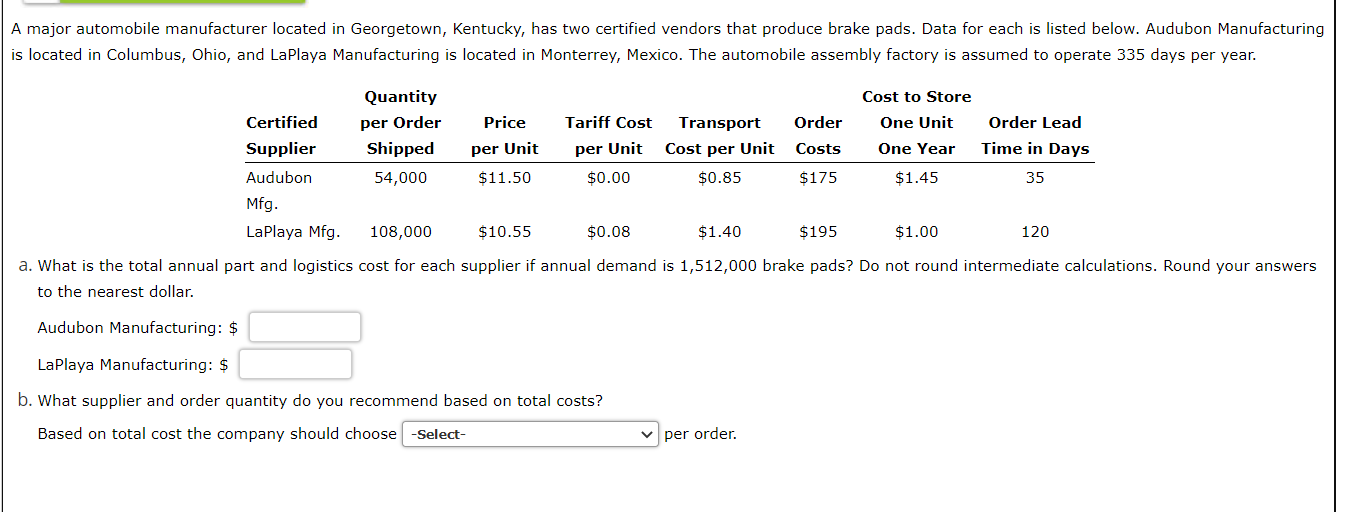Viewport: 1345px width, 512px height.
Task: Click the $11.50 price cell
Action: (505, 178)
